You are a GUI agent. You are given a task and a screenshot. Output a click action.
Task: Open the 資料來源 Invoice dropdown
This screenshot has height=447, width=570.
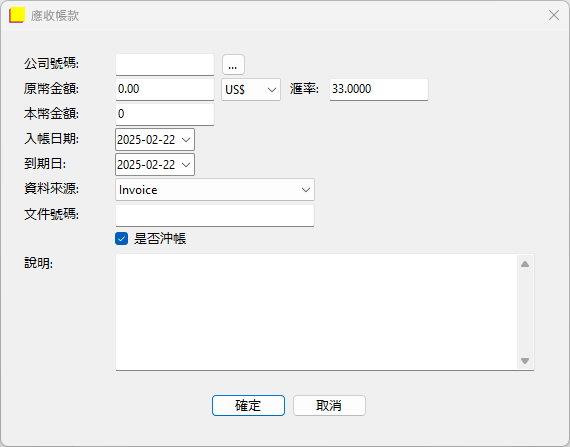215,190
